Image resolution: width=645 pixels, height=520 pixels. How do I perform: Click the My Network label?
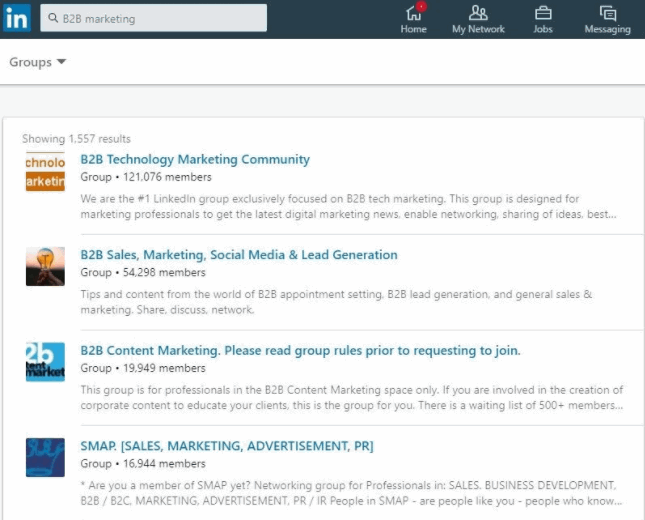(x=478, y=29)
